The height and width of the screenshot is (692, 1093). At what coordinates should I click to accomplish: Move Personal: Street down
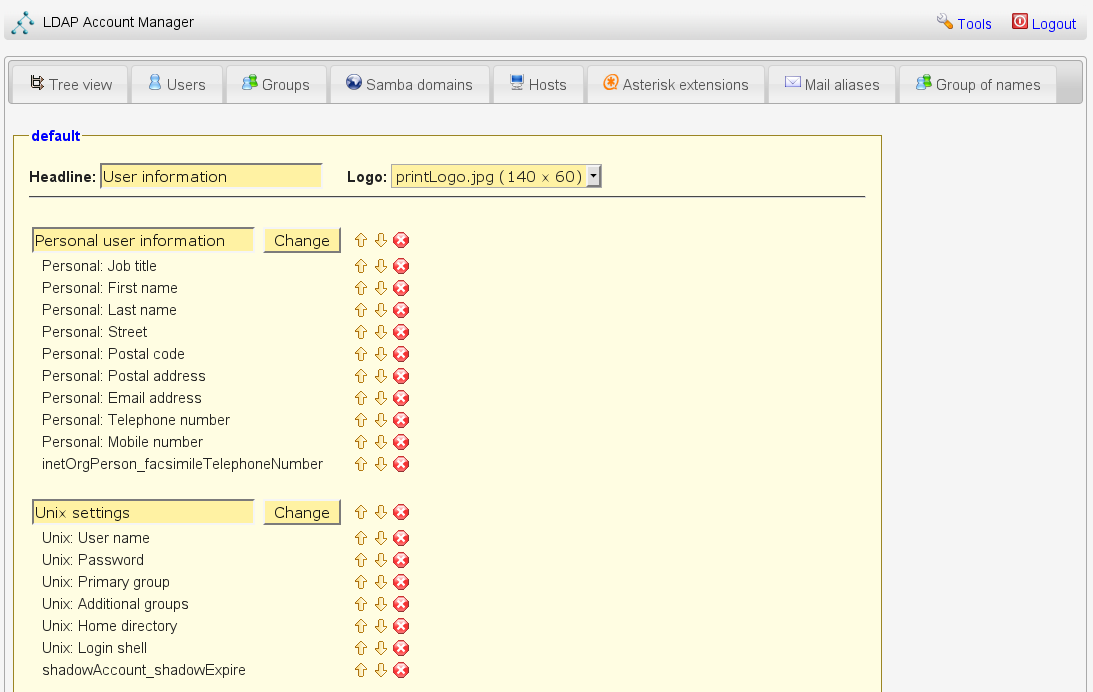(x=381, y=332)
